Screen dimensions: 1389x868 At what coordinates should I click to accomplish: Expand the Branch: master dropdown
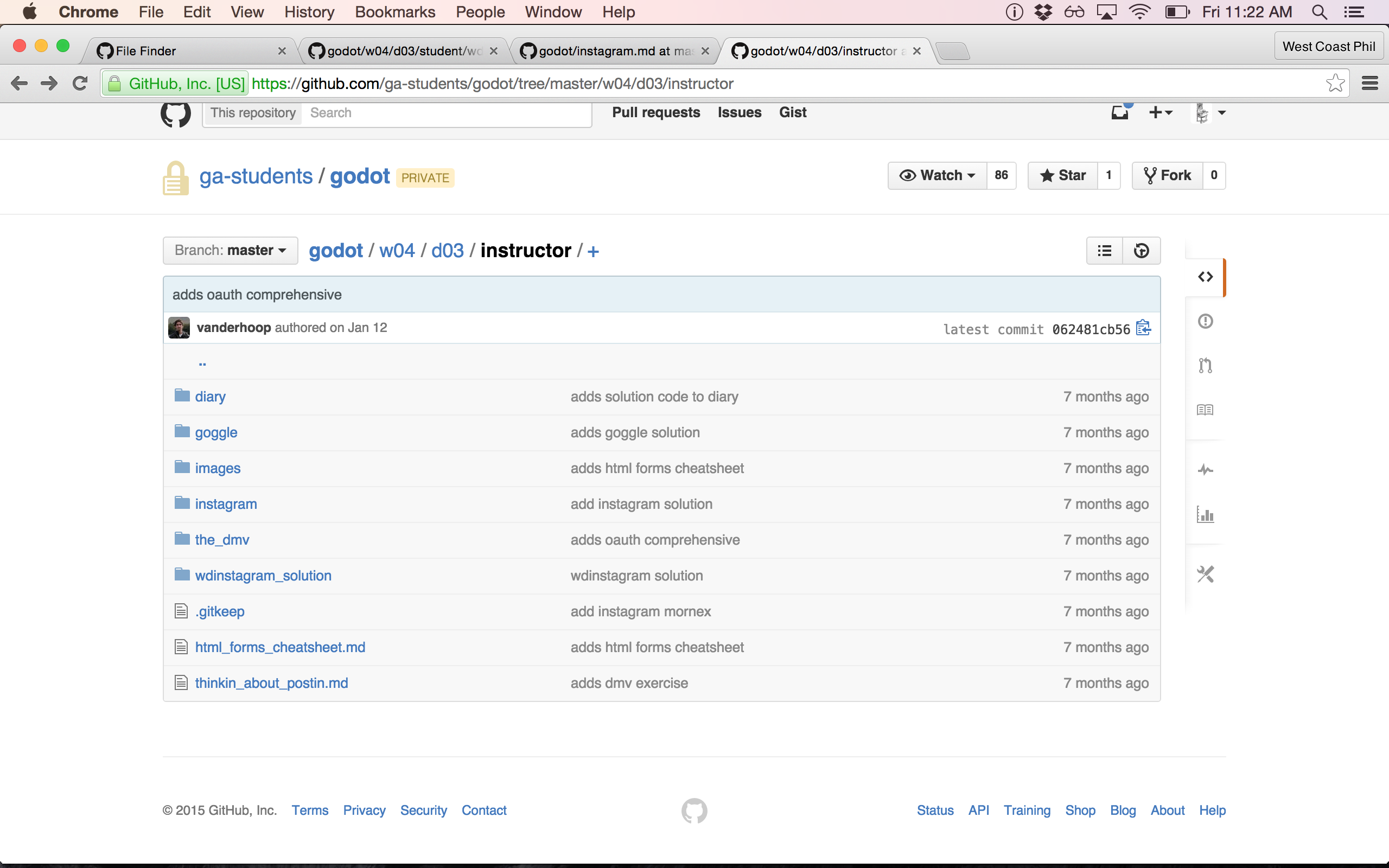point(230,251)
